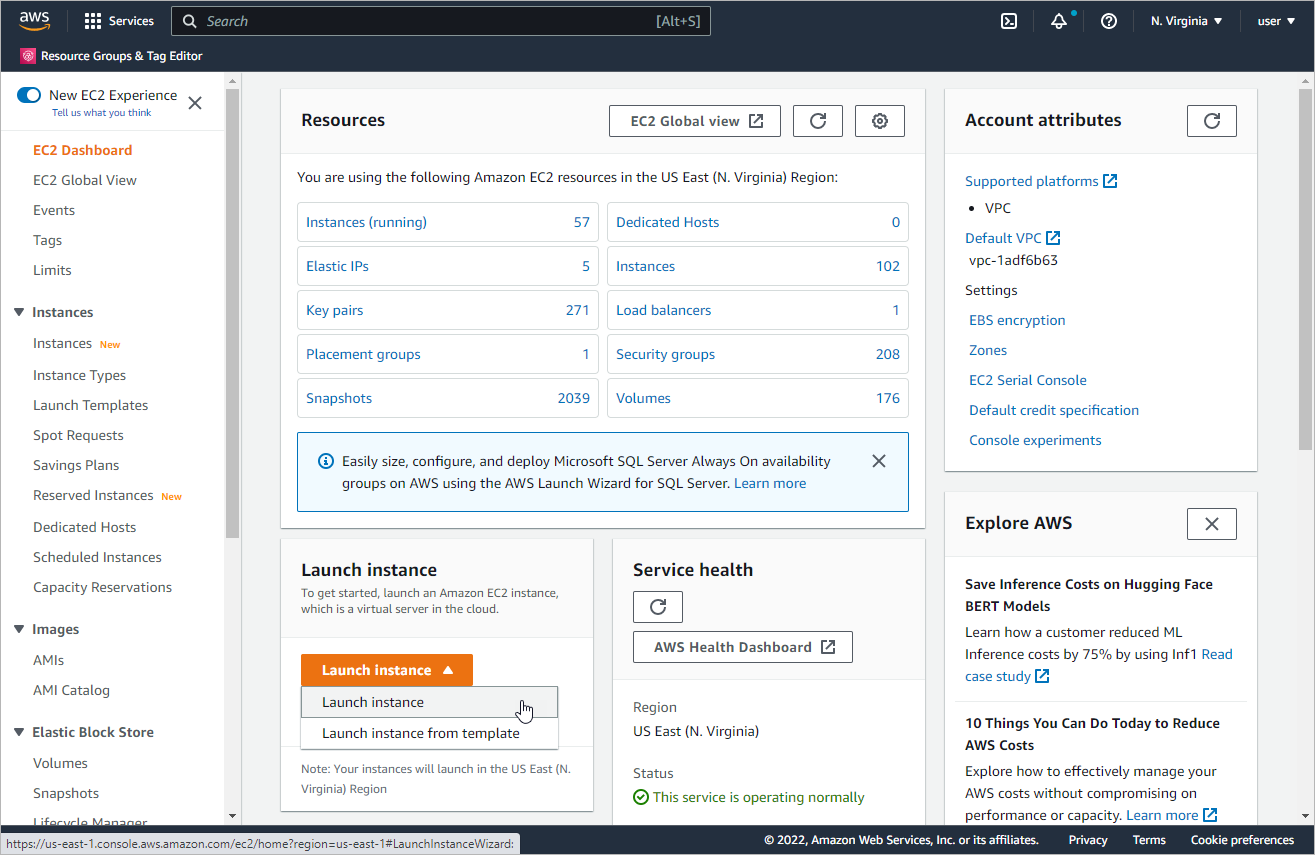This screenshot has width=1315, height=855.
Task: Open the N. Virginia region dropdown
Action: [x=1187, y=21]
